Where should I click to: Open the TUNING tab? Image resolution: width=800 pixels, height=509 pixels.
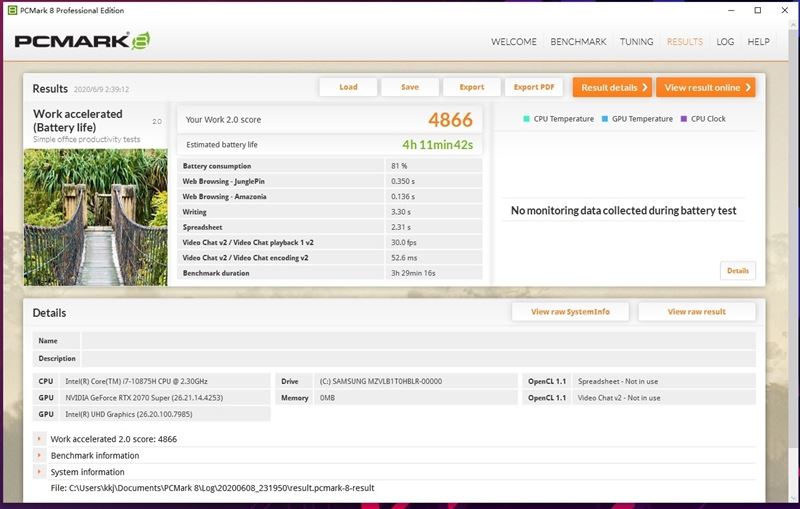pyautogui.click(x=636, y=42)
